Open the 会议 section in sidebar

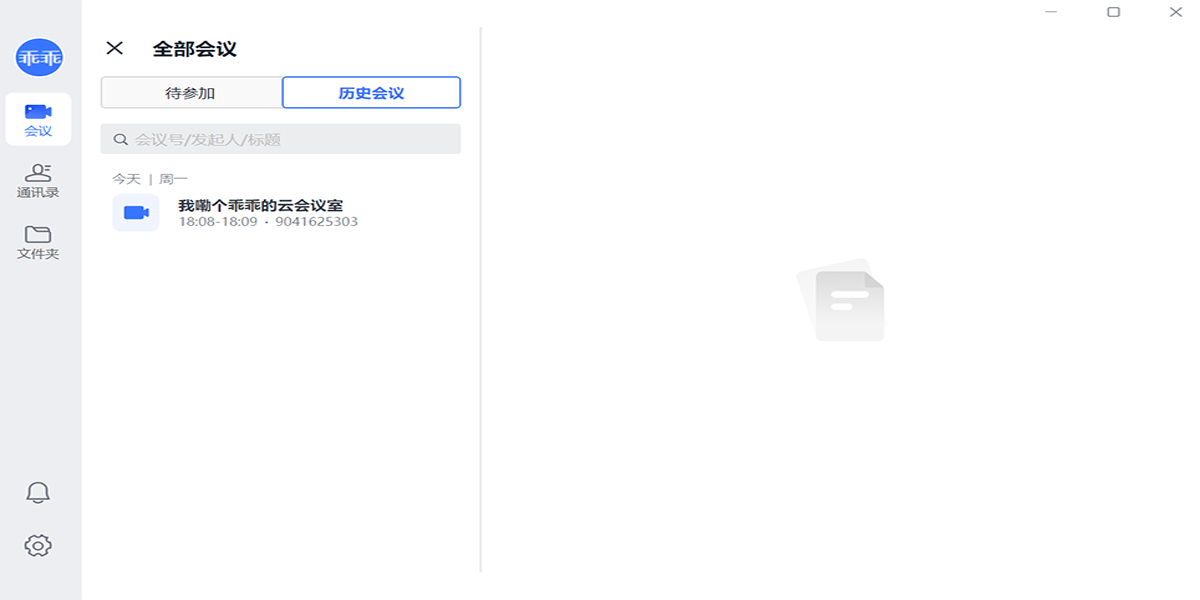(x=38, y=119)
